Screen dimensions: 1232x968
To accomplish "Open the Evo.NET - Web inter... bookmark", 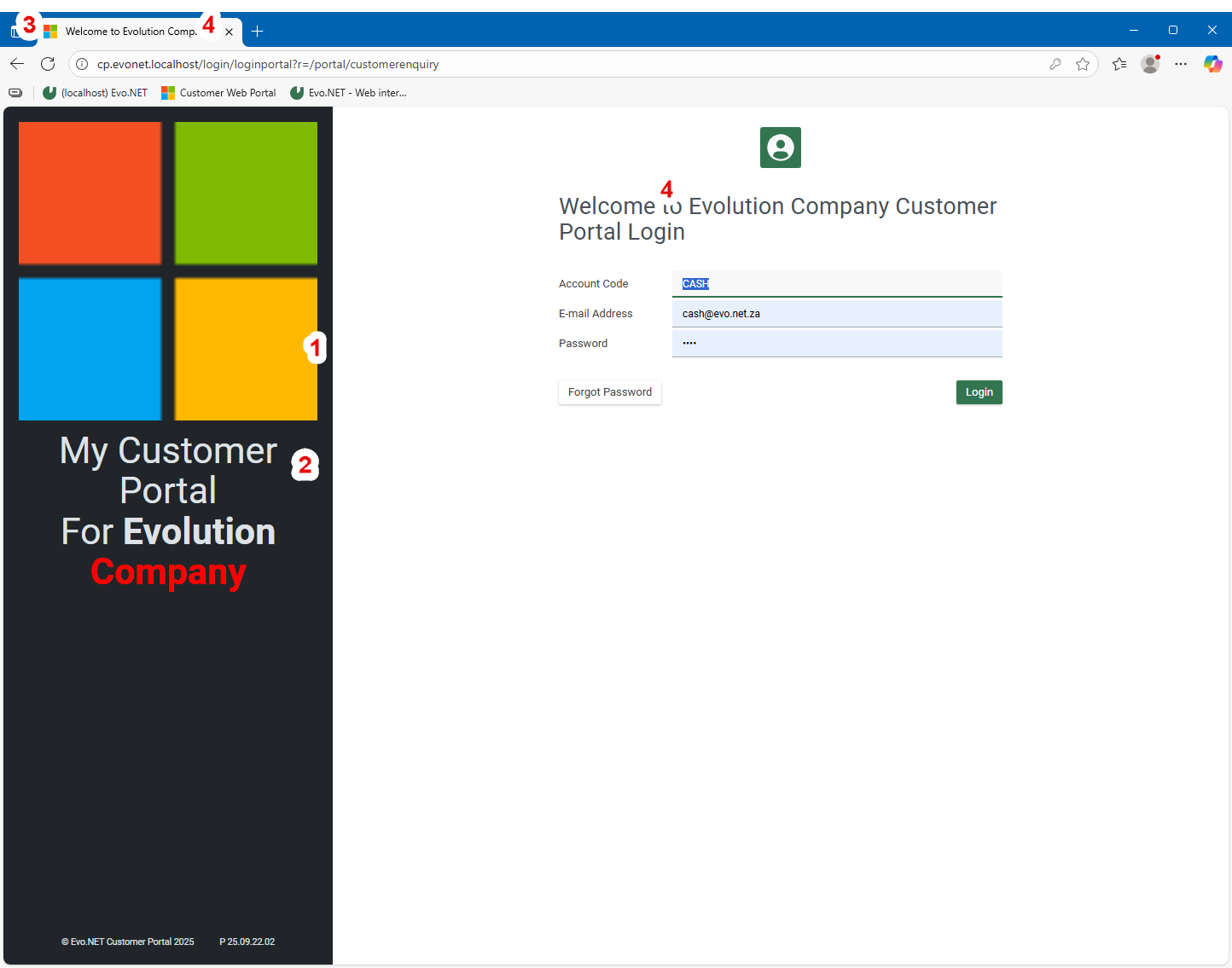I will click(348, 93).
